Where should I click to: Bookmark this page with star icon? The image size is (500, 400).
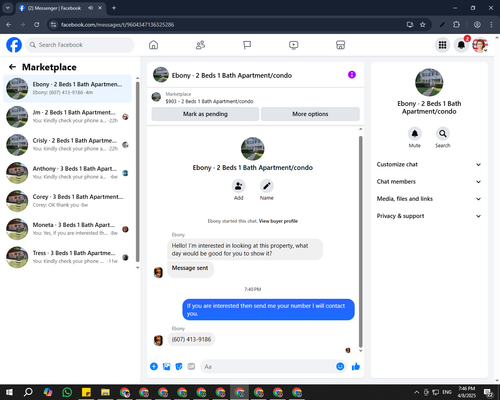[x=423, y=25]
